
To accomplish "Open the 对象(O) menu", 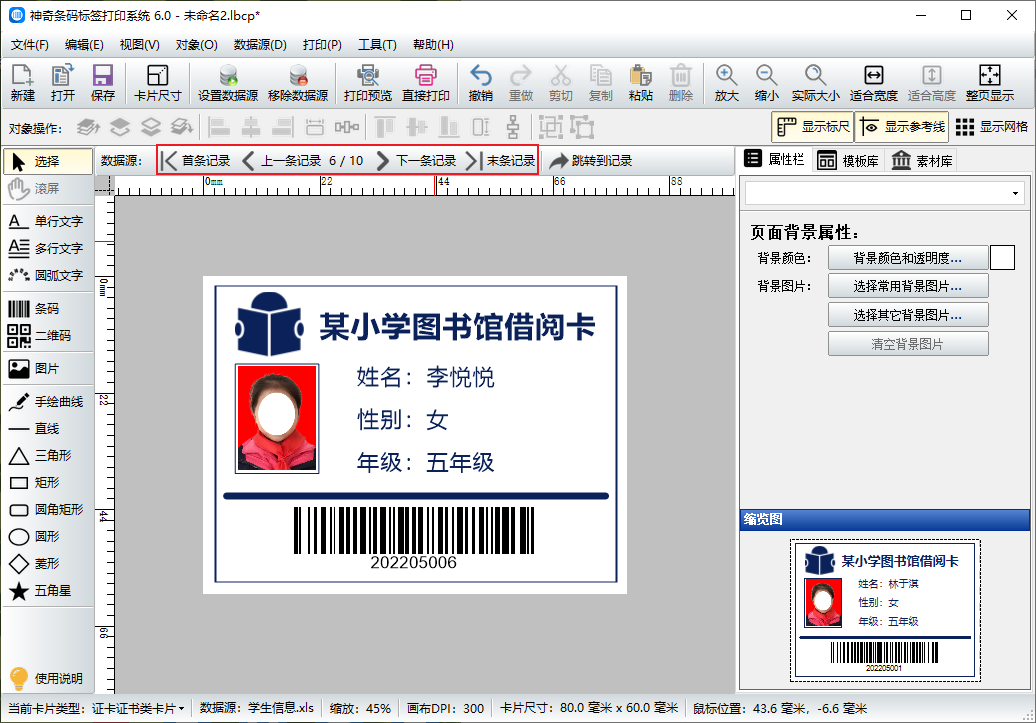I will [196, 45].
